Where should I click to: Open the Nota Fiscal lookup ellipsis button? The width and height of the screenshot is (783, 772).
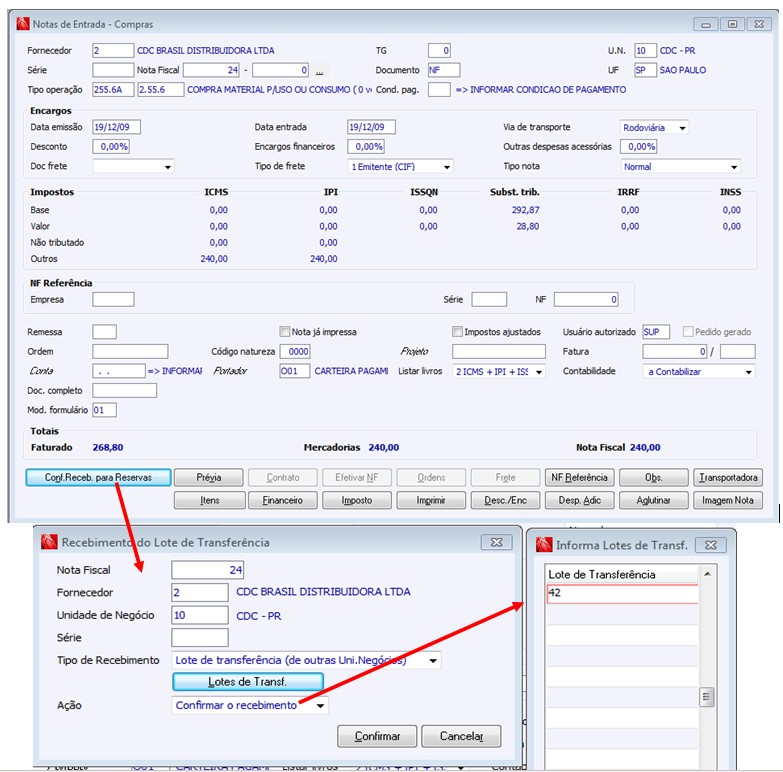point(320,70)
